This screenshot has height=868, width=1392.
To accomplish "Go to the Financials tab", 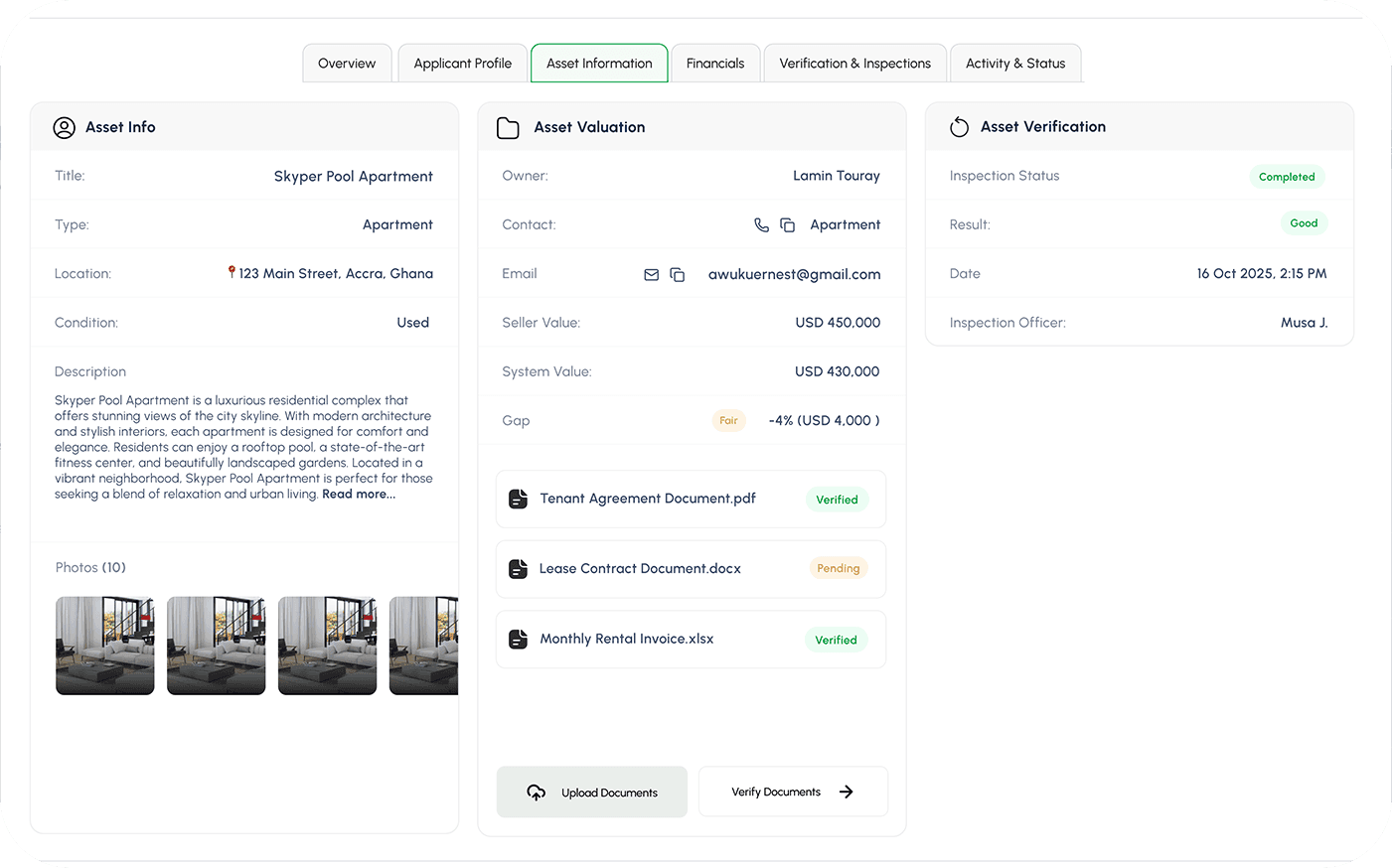I will 715,63.
